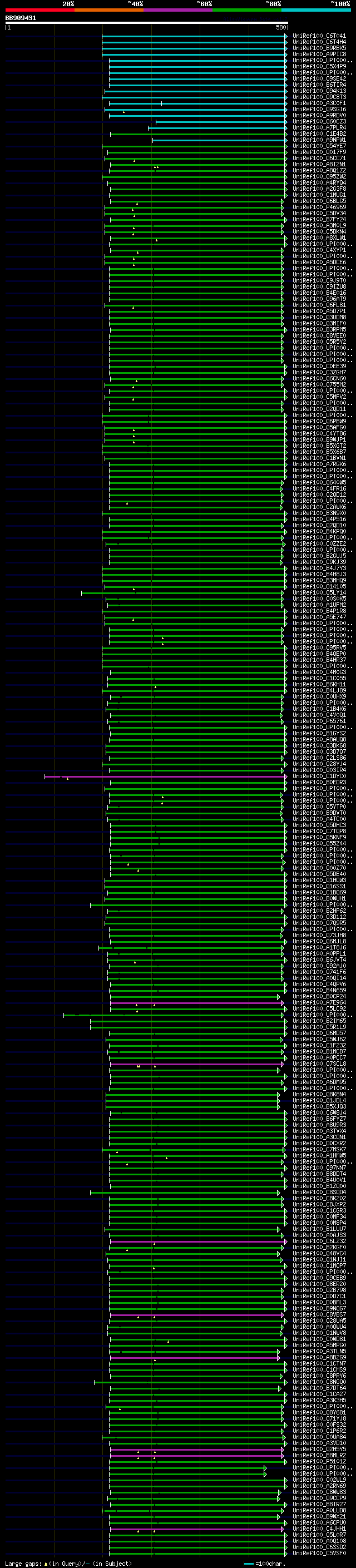Select hit label UniRef100_A1T8J6

click(319, 948)
